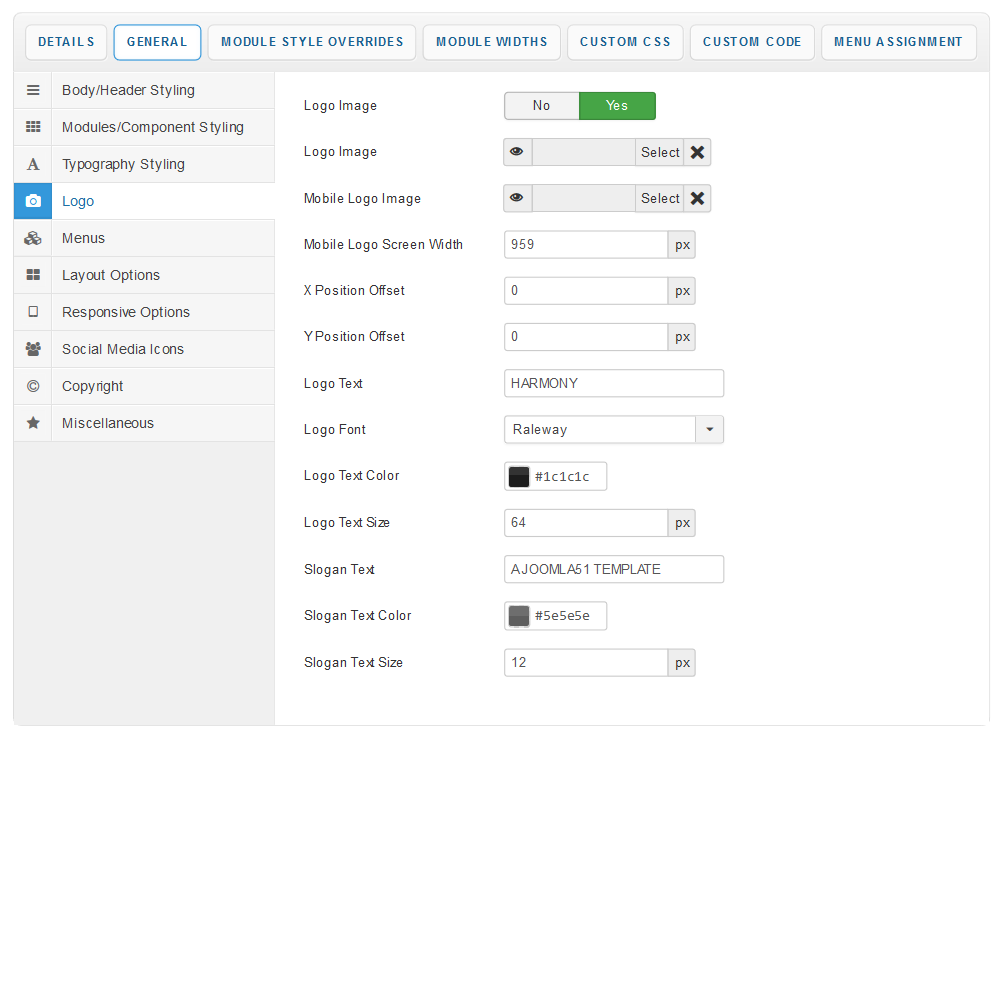This screenshot has width=1005, height=1005.
Task: Open the Logo Text Color swatch
Action: pos(519,477)
